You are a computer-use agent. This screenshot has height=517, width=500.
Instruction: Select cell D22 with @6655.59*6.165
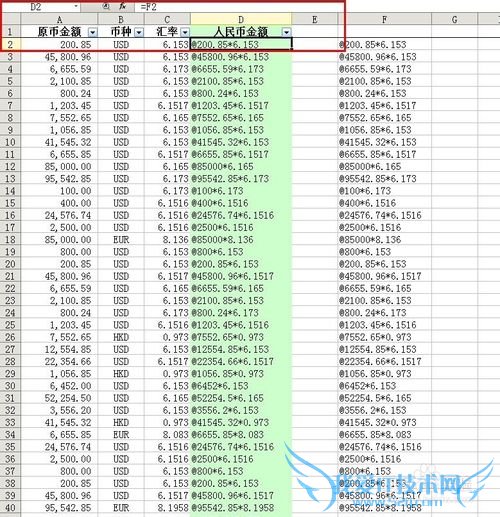click(x=241, y=288)
